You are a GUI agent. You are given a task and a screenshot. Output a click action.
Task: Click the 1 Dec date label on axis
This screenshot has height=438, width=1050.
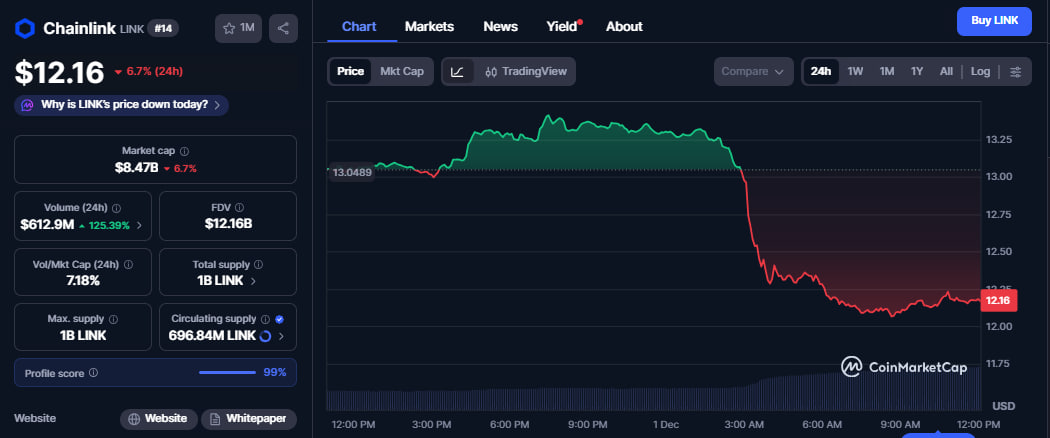pos(666,425)
